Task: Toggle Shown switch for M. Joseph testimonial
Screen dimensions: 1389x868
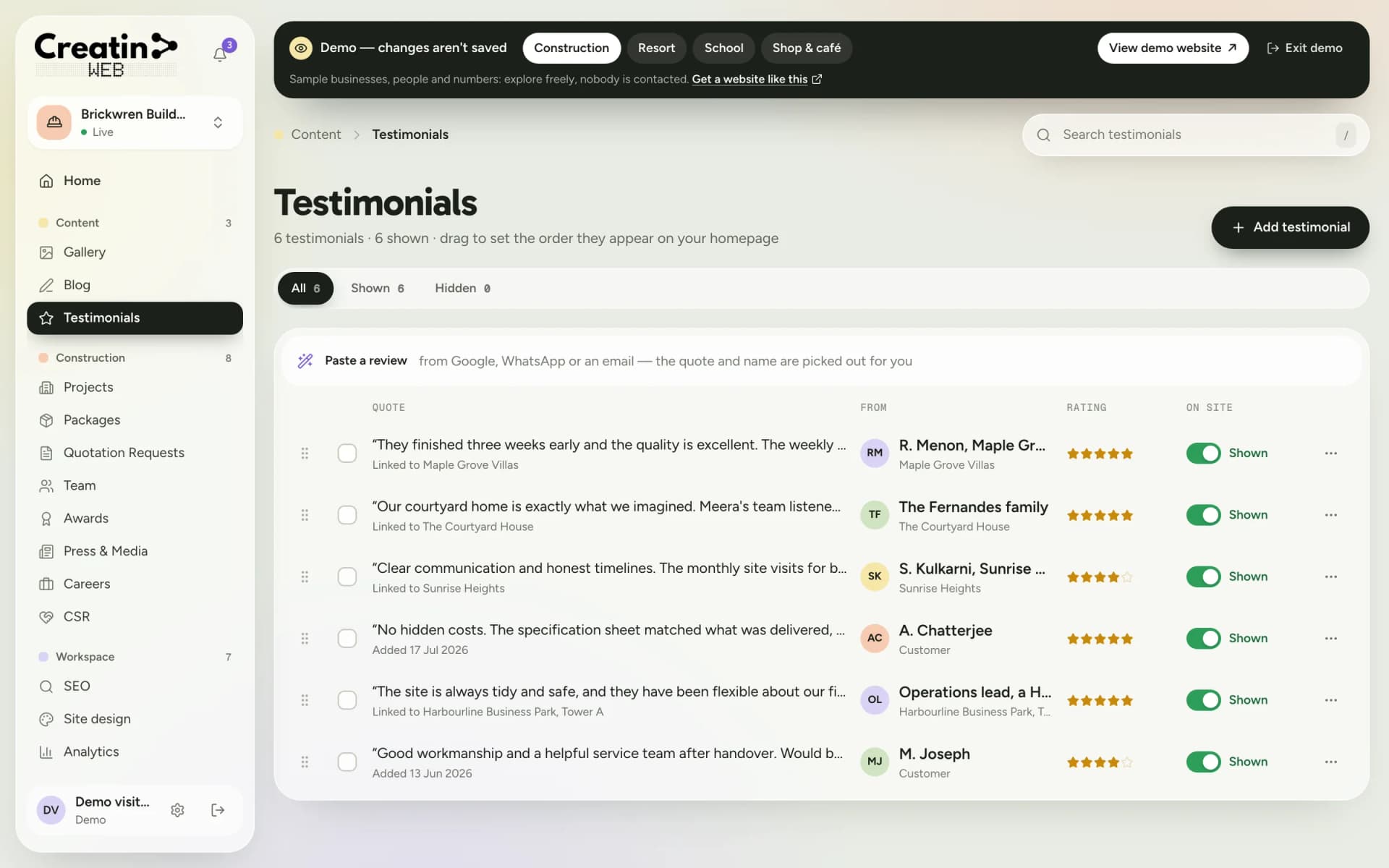Action: coord(1203,762)
